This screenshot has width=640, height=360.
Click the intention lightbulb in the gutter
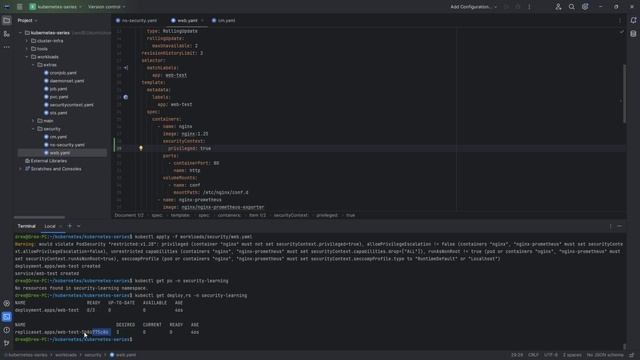click(141, 148)
